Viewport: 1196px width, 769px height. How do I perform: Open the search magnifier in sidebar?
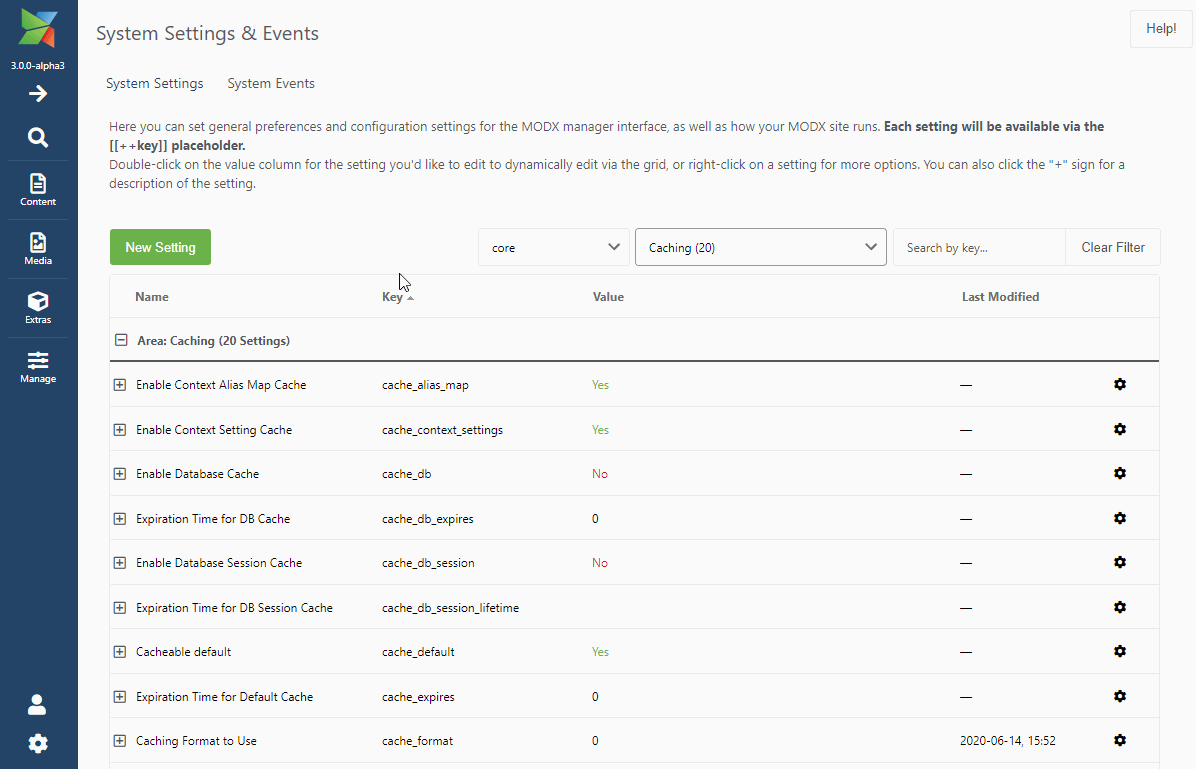(38, 137)
